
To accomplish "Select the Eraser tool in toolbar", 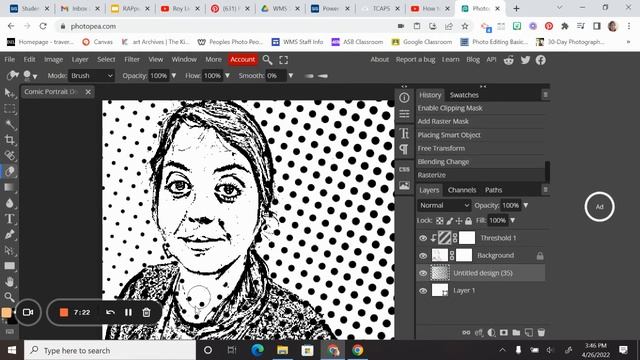I will point(9,171).
